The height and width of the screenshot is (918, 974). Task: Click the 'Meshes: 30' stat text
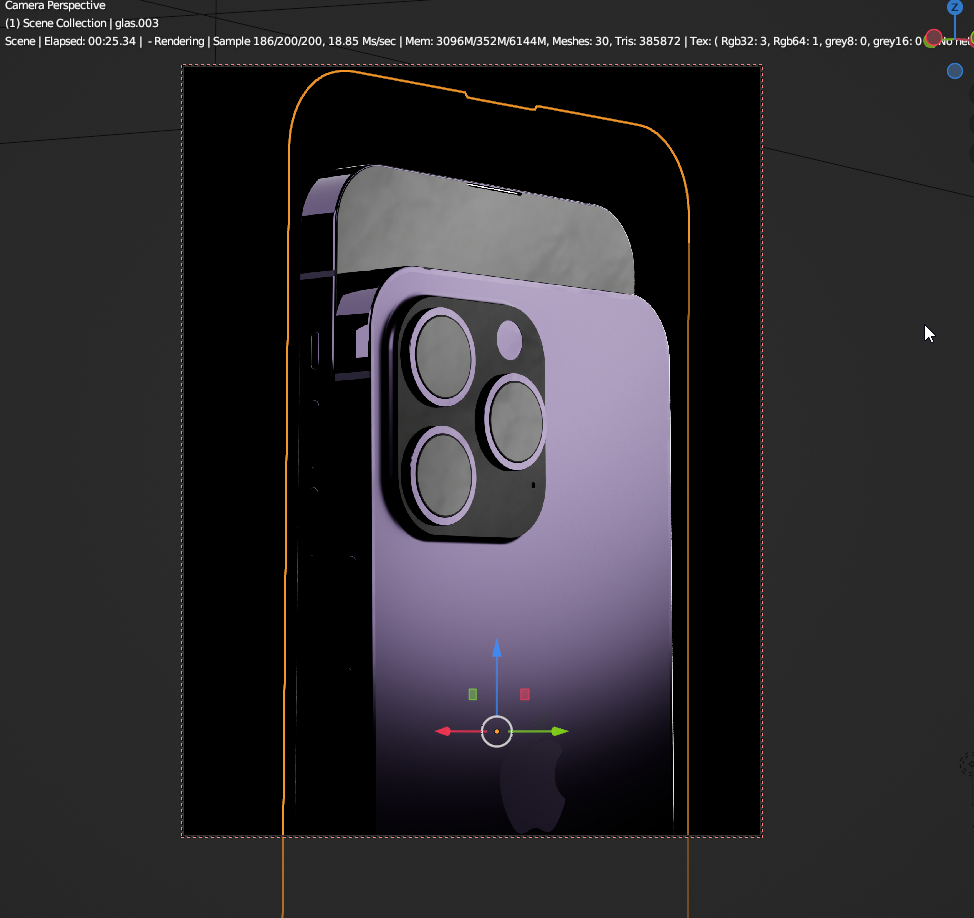coord(581,41)
